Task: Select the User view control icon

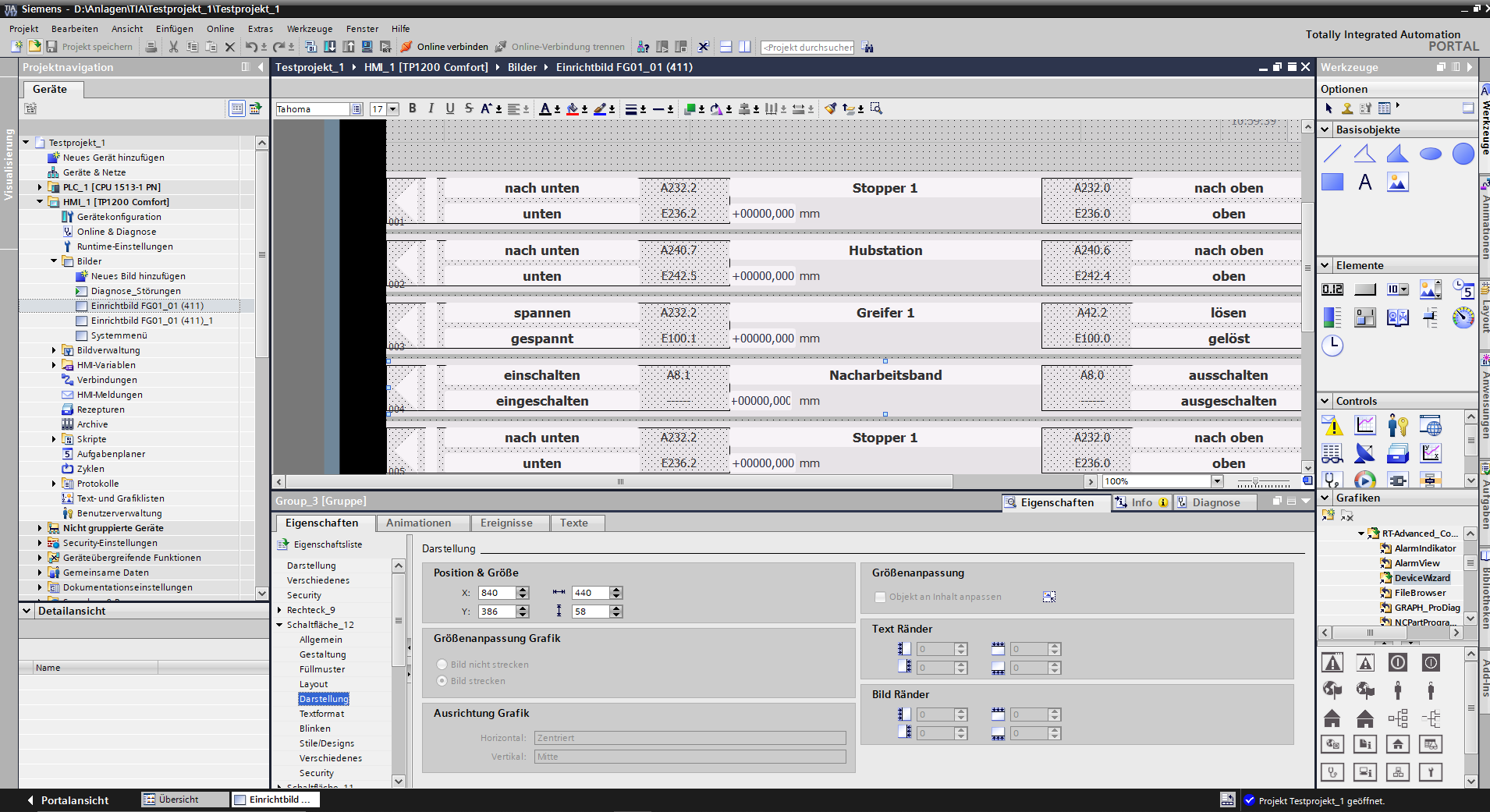Action: coord(1398,425)
